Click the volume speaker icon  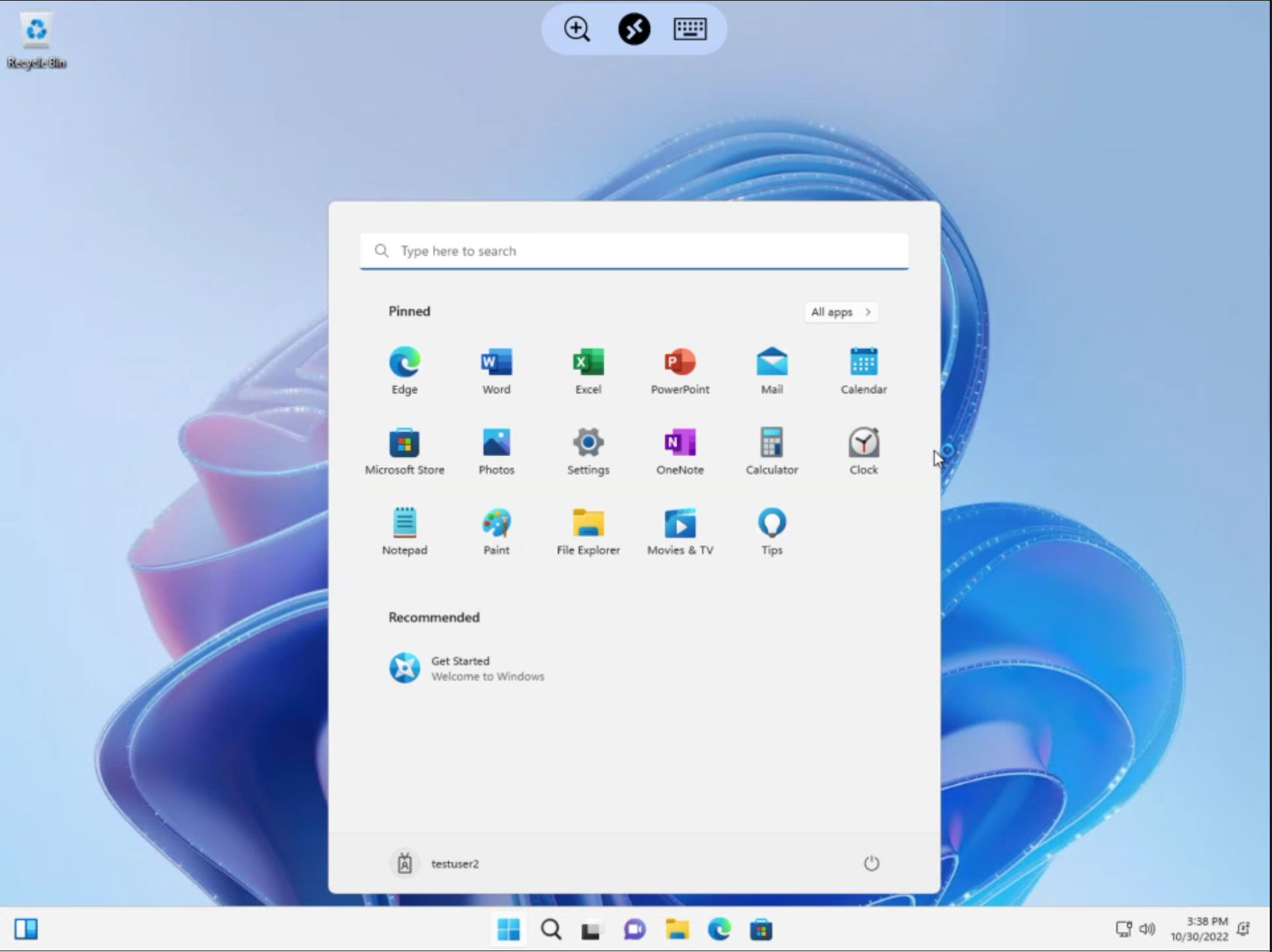[x=1147, y=930]
